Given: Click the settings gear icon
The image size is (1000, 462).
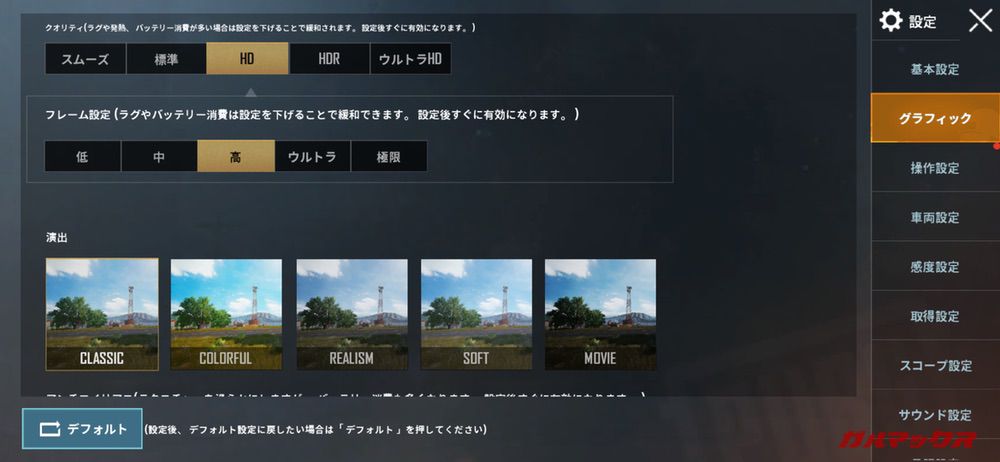Looking at the screenshot, I should [x=890, y=20].
